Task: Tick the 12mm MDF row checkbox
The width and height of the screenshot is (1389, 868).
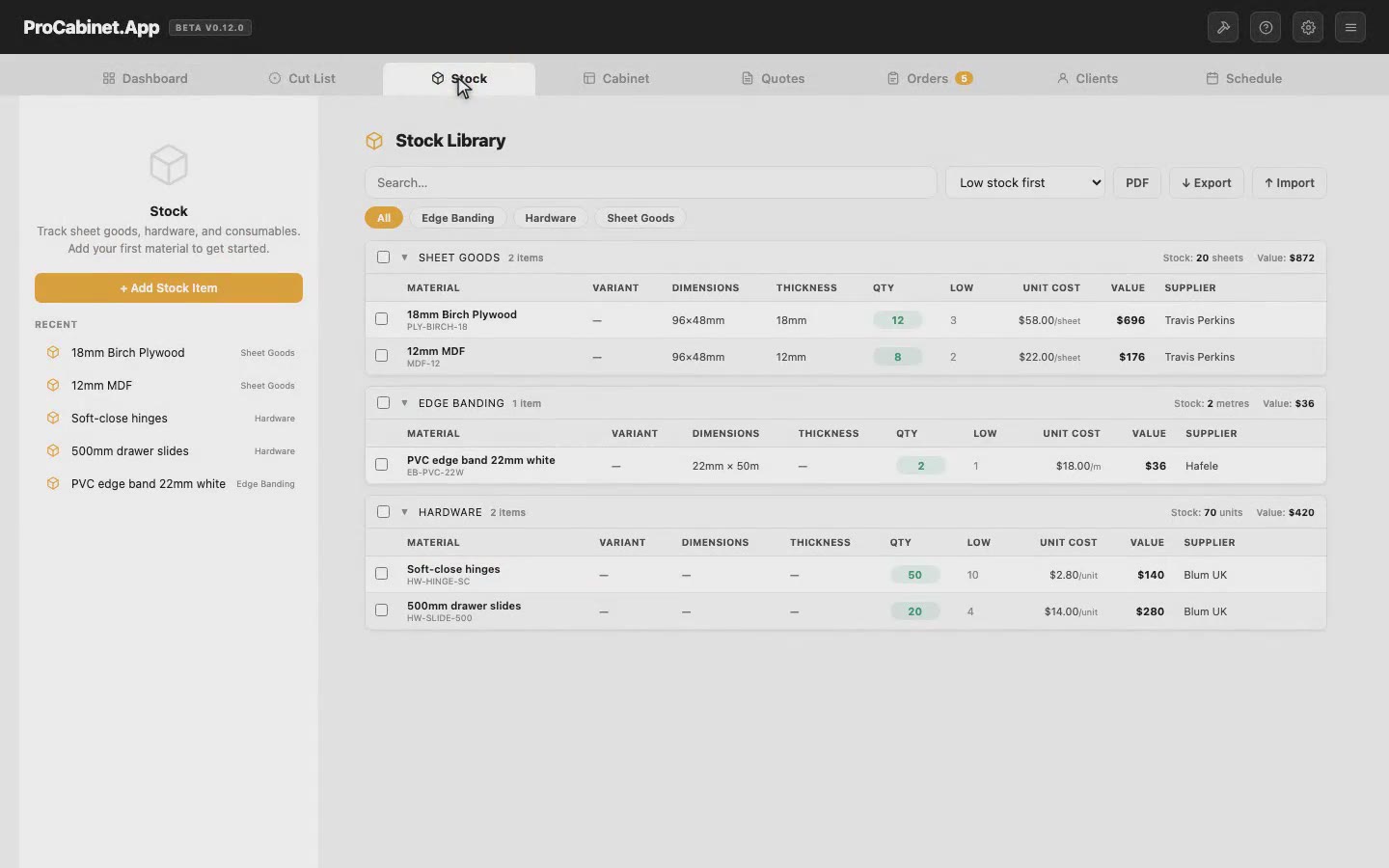Action: 381,356
